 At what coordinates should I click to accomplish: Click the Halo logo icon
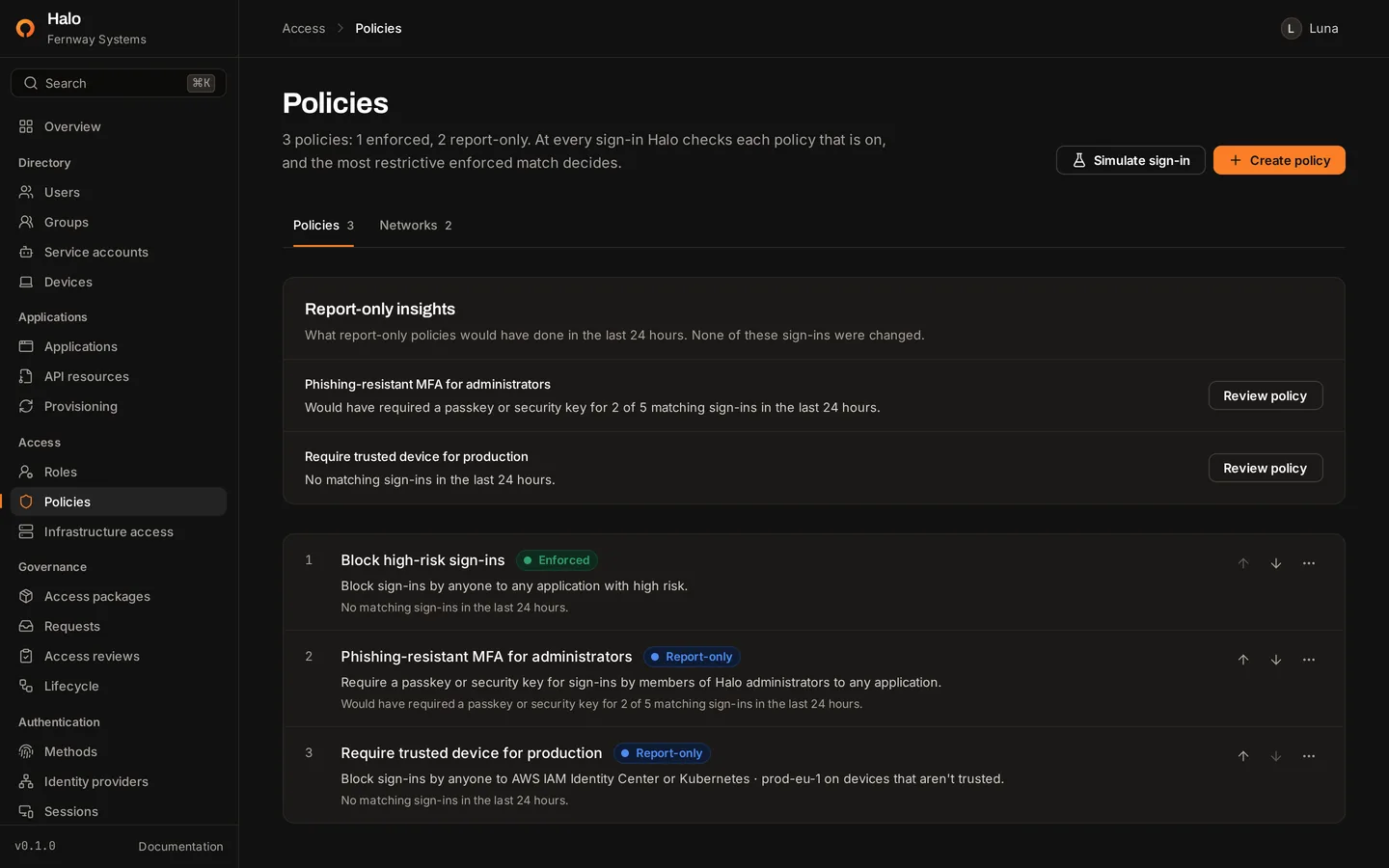pyautogui.click(x=26, y=28)
